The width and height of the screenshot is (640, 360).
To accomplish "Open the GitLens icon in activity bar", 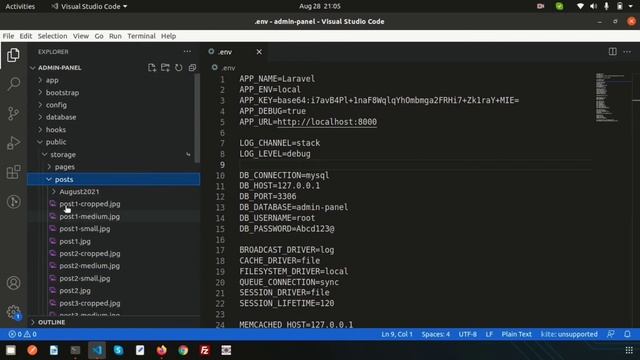I will tap(13, 201).
